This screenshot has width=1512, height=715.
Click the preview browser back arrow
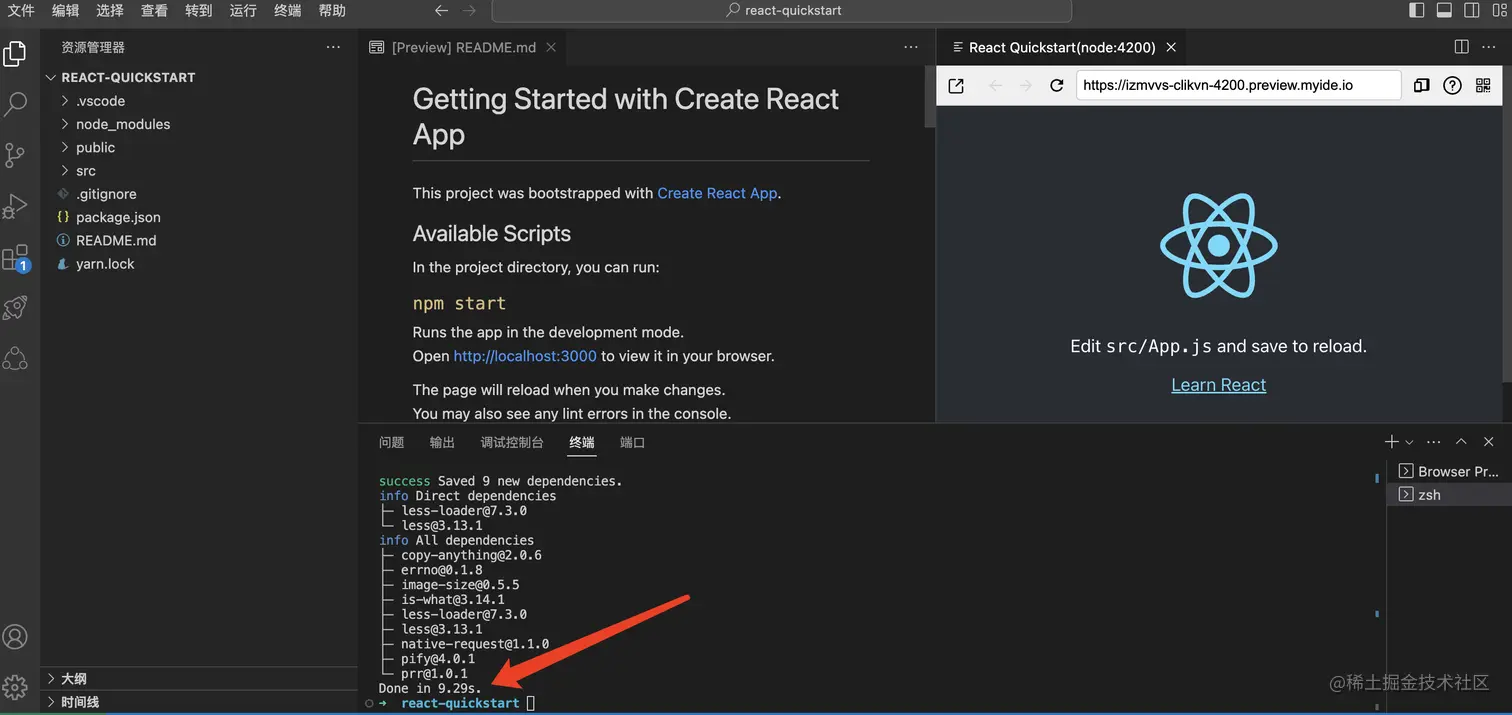point(995,86)
